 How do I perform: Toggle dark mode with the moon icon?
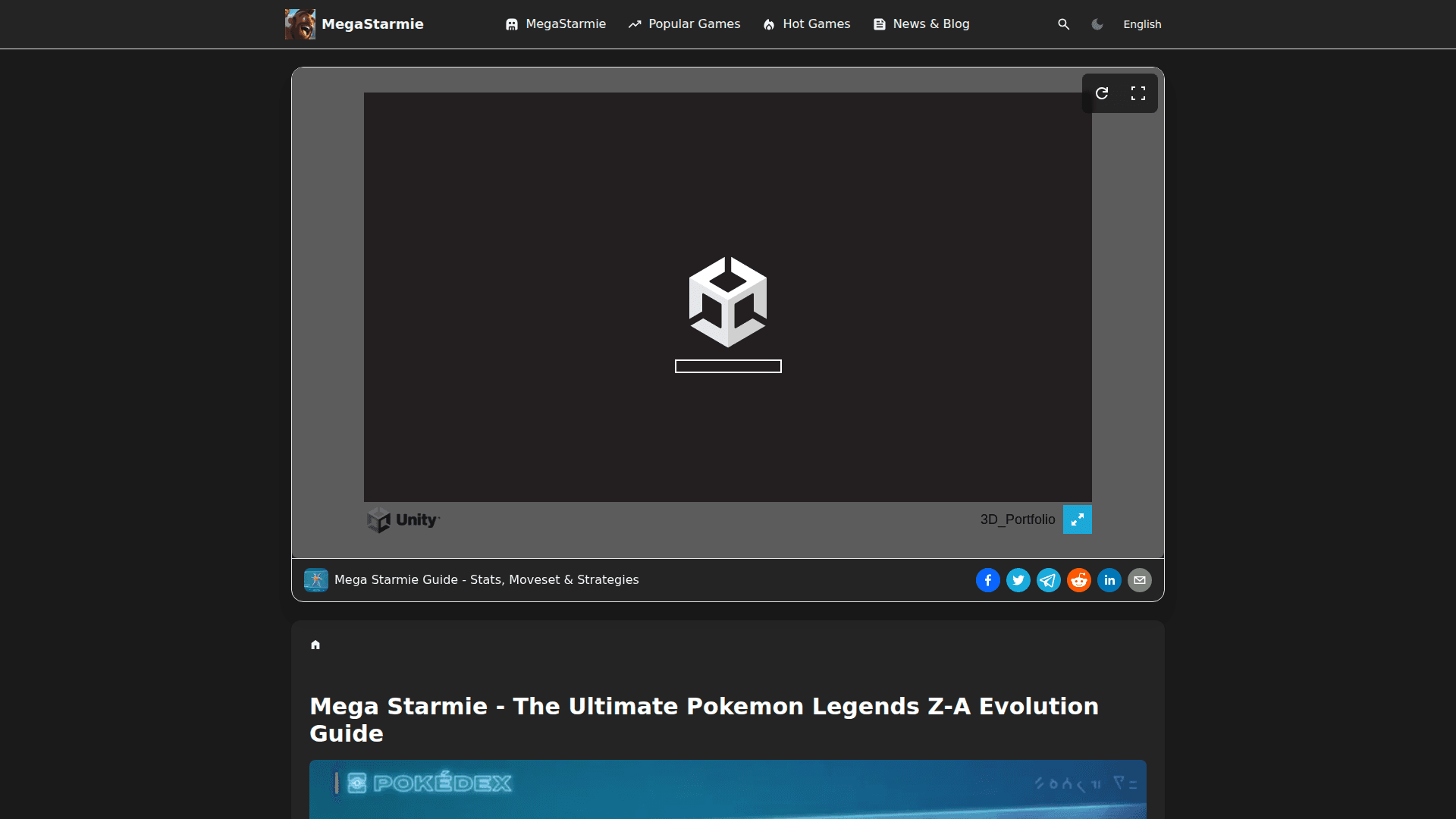(x=1097, y=24)
